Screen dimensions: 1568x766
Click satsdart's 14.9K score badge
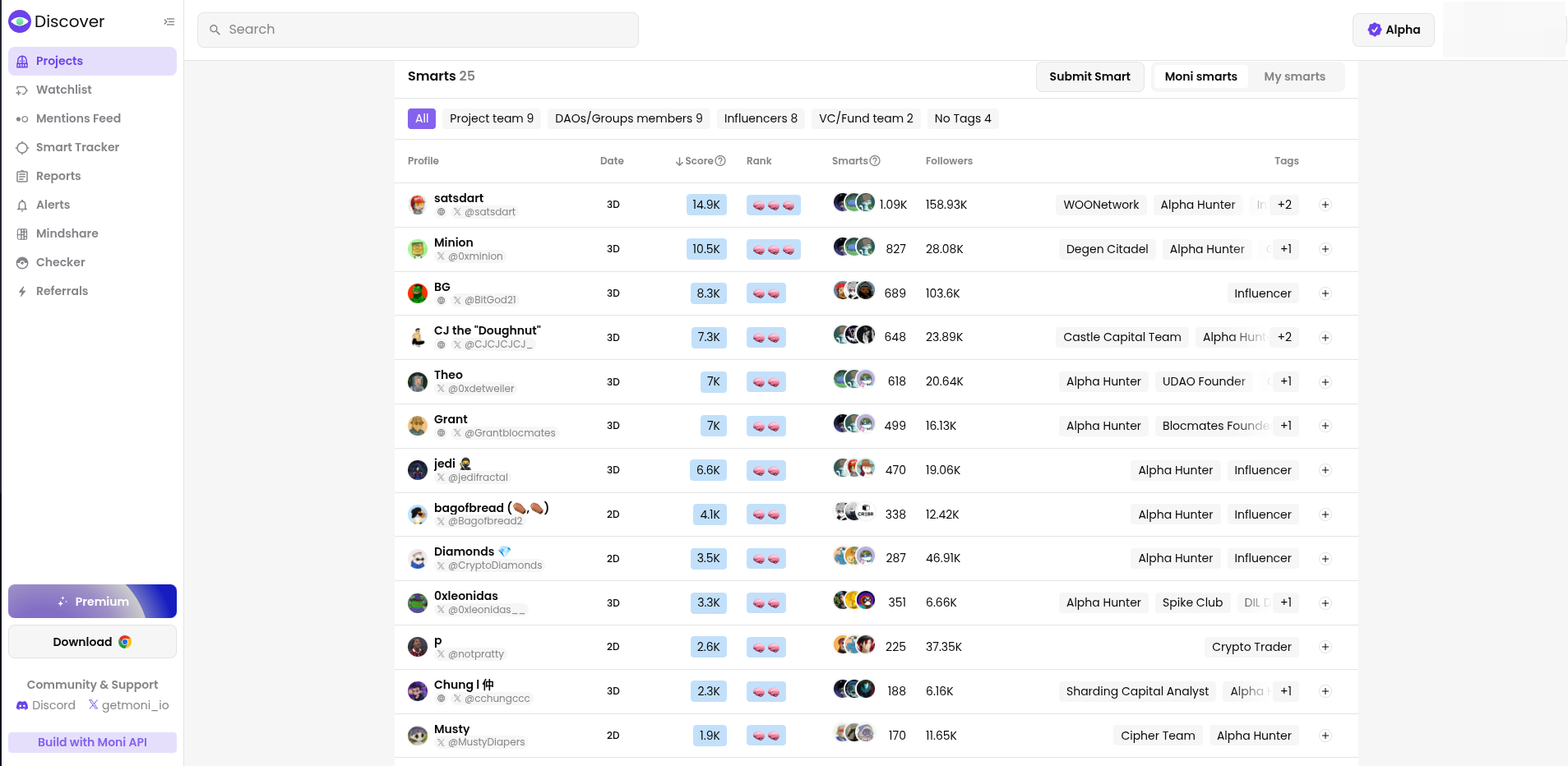tap(705, 205)
